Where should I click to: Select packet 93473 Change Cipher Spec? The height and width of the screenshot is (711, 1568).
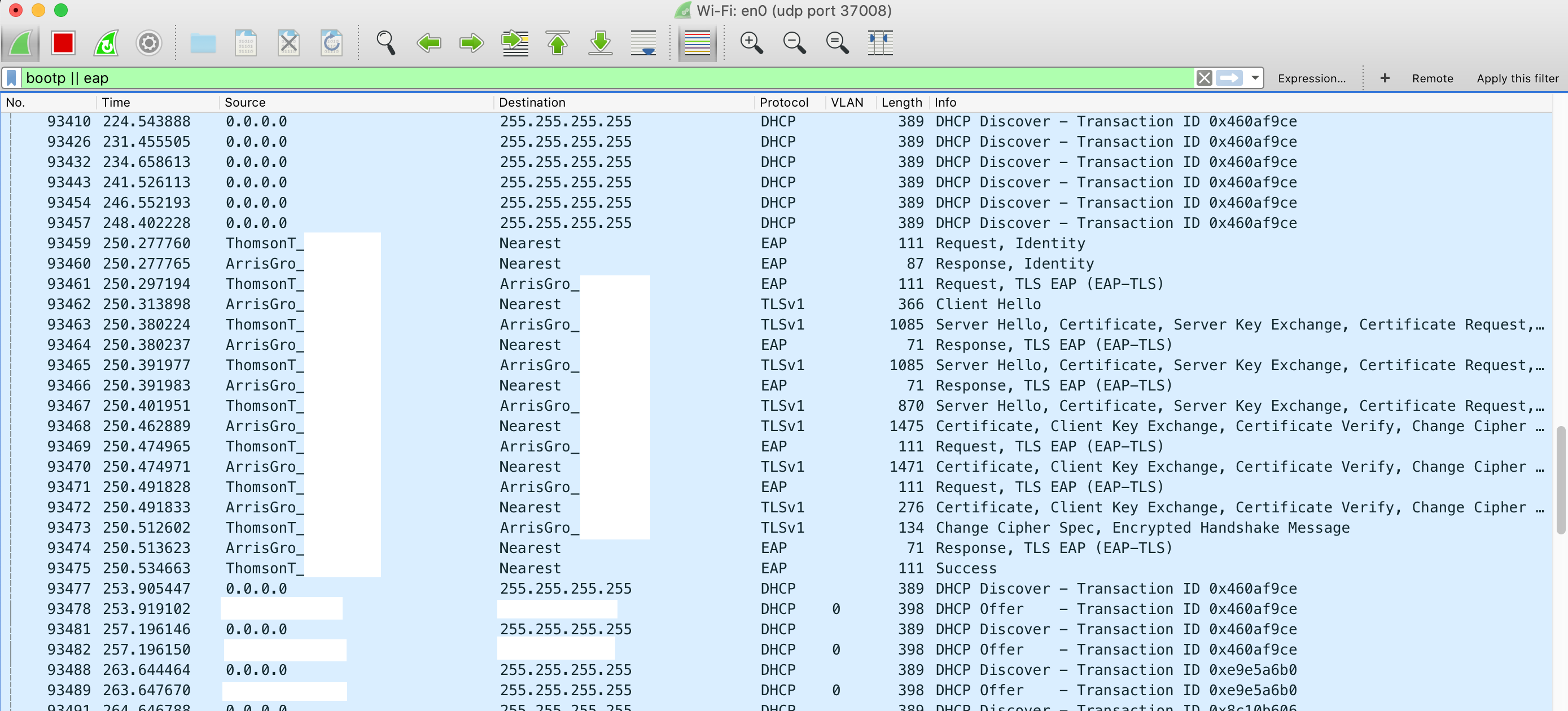coord(776,528)
